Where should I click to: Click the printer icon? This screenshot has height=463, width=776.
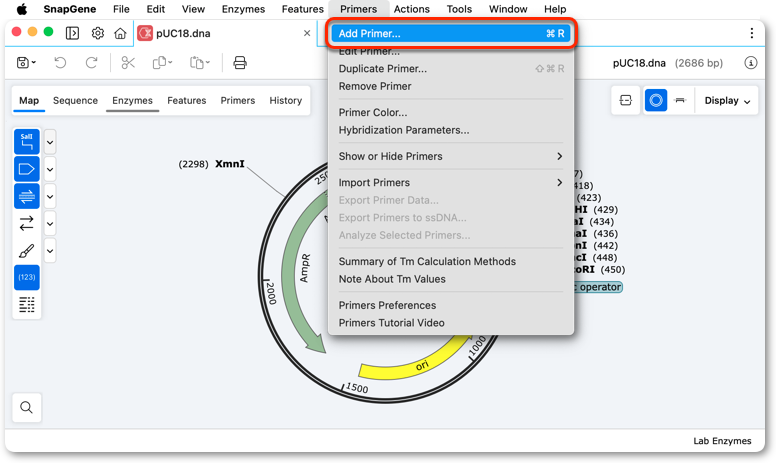click(240, 63)
